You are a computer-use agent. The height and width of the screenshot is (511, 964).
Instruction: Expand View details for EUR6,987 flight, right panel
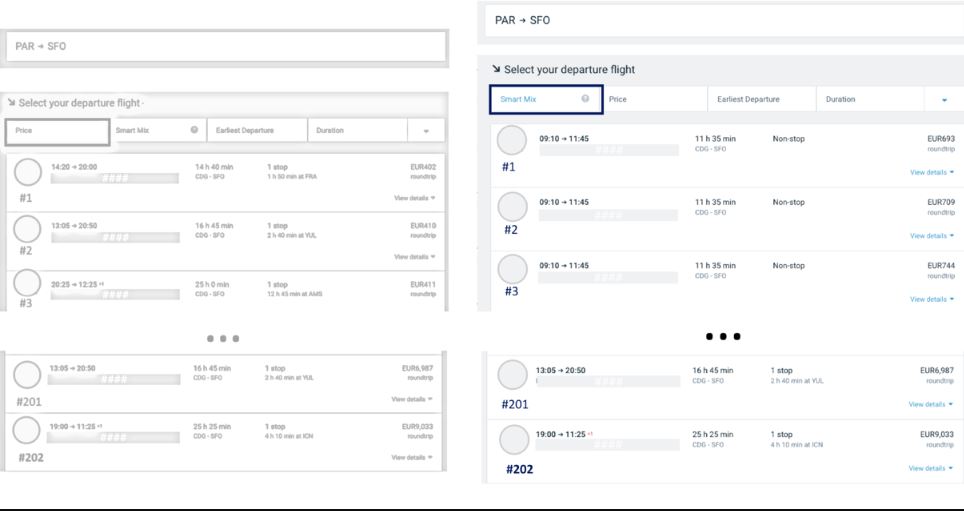click(x=931, y=404)
